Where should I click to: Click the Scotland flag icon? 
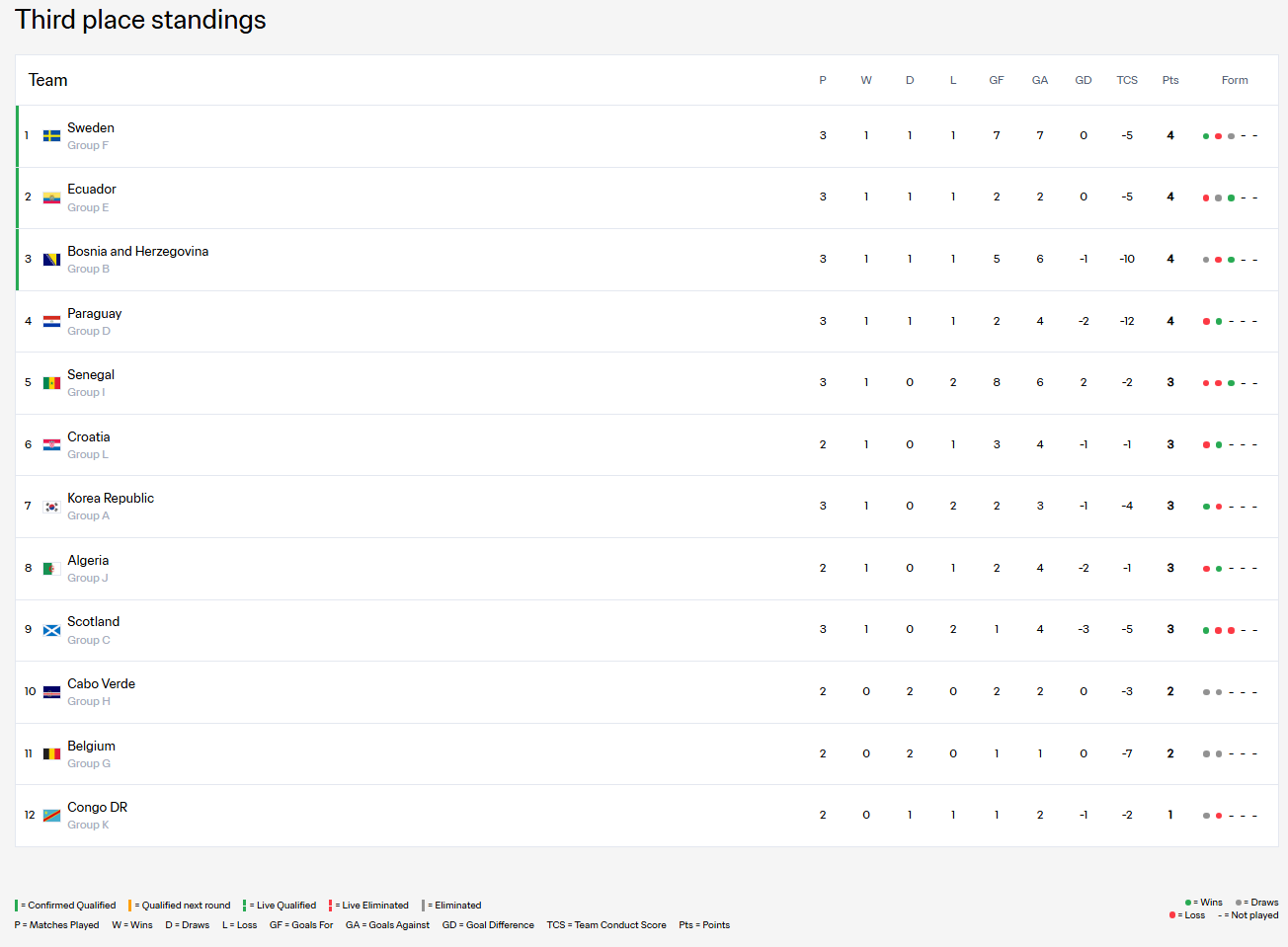tap(51, 630)
